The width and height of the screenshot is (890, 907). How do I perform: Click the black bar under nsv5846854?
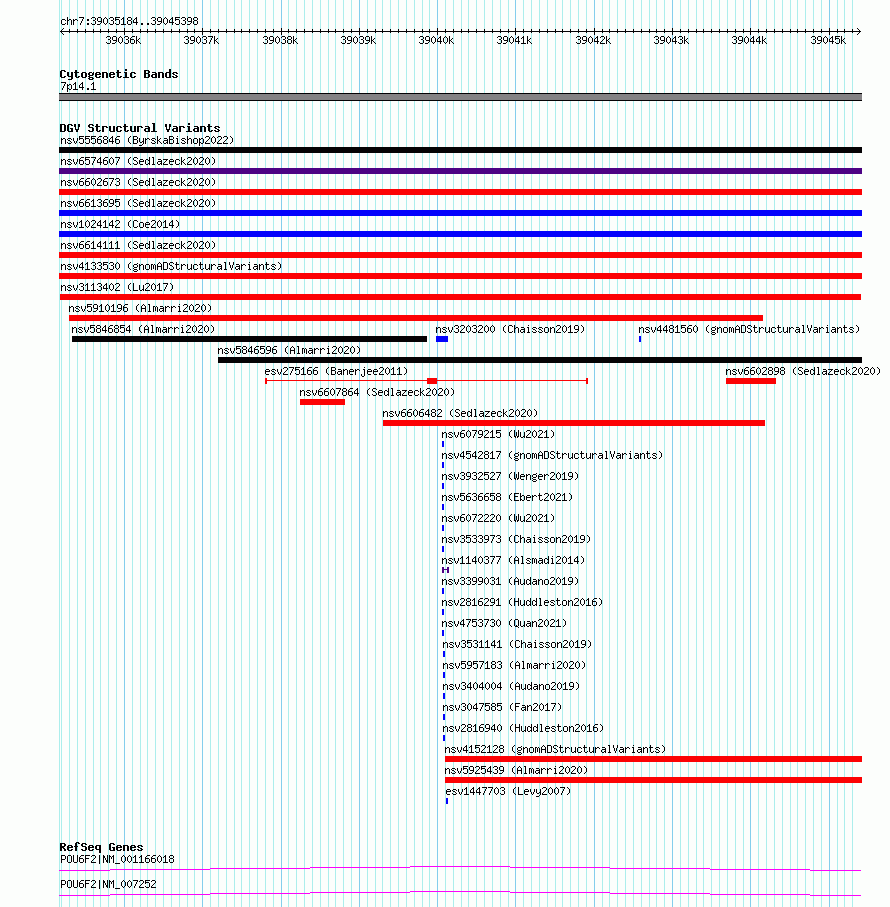click(249, 340)
